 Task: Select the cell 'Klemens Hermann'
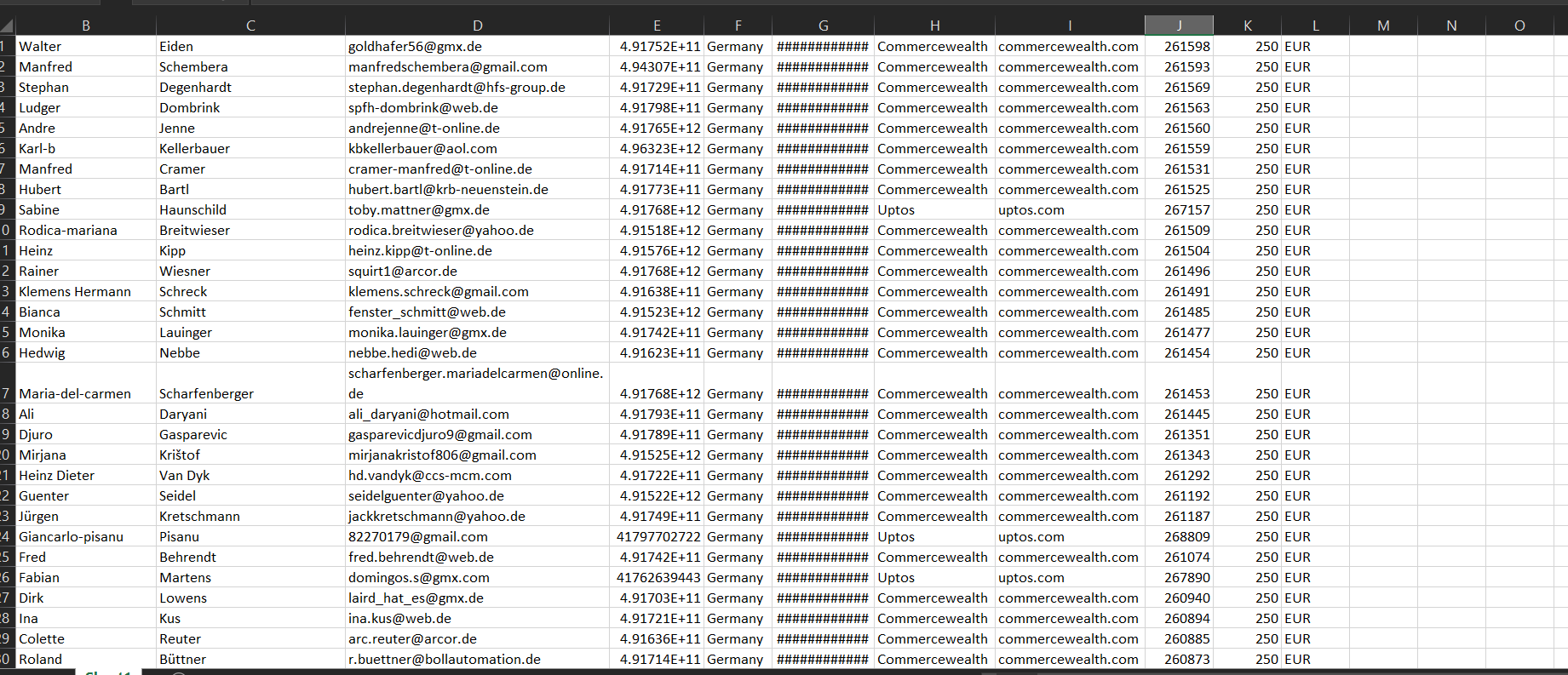click(x=86, y=291)
